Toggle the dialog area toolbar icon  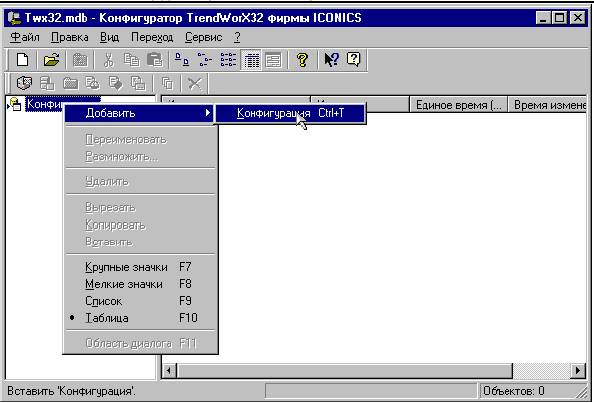[x=274, y=60]
